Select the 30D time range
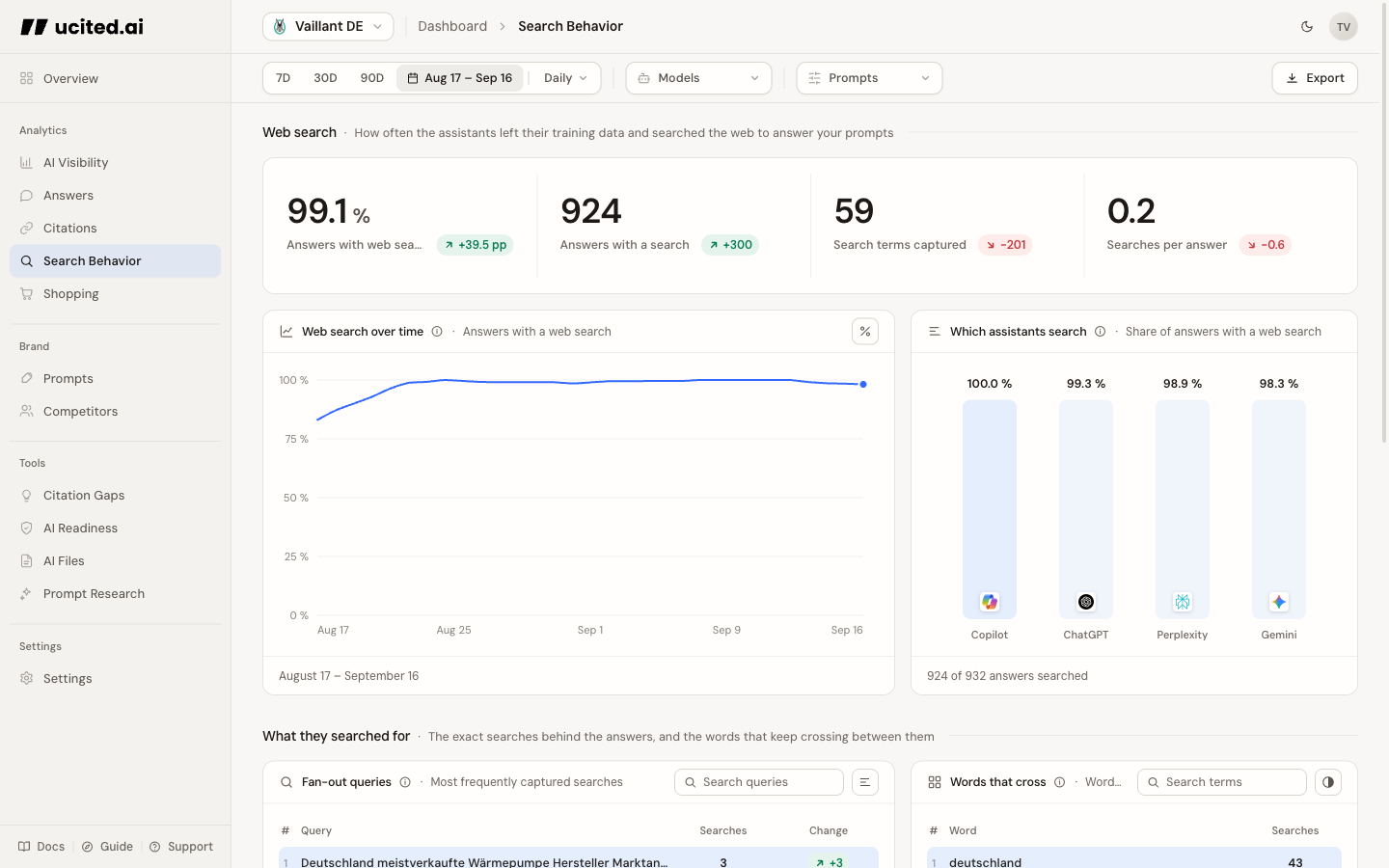The width and height of the screenshot is (1389, 868). click(x=325, y=78)
